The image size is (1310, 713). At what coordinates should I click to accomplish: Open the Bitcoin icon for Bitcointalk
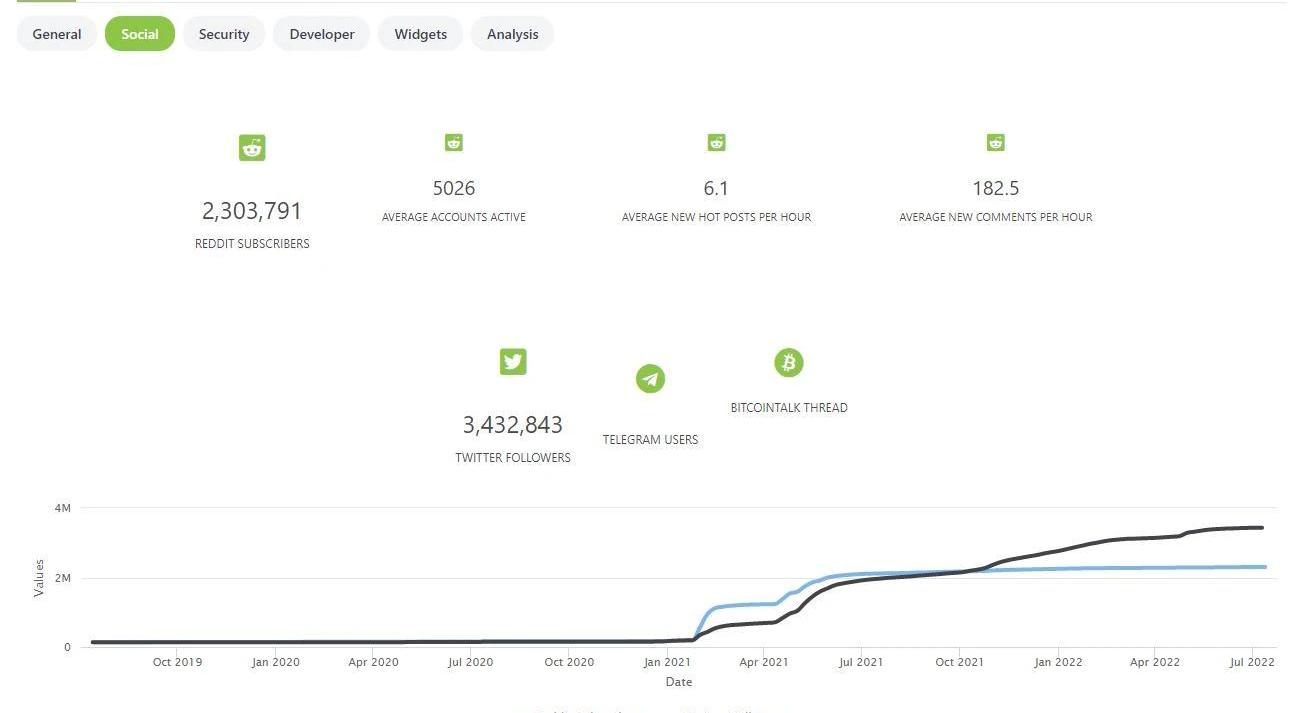pos(789,362)
